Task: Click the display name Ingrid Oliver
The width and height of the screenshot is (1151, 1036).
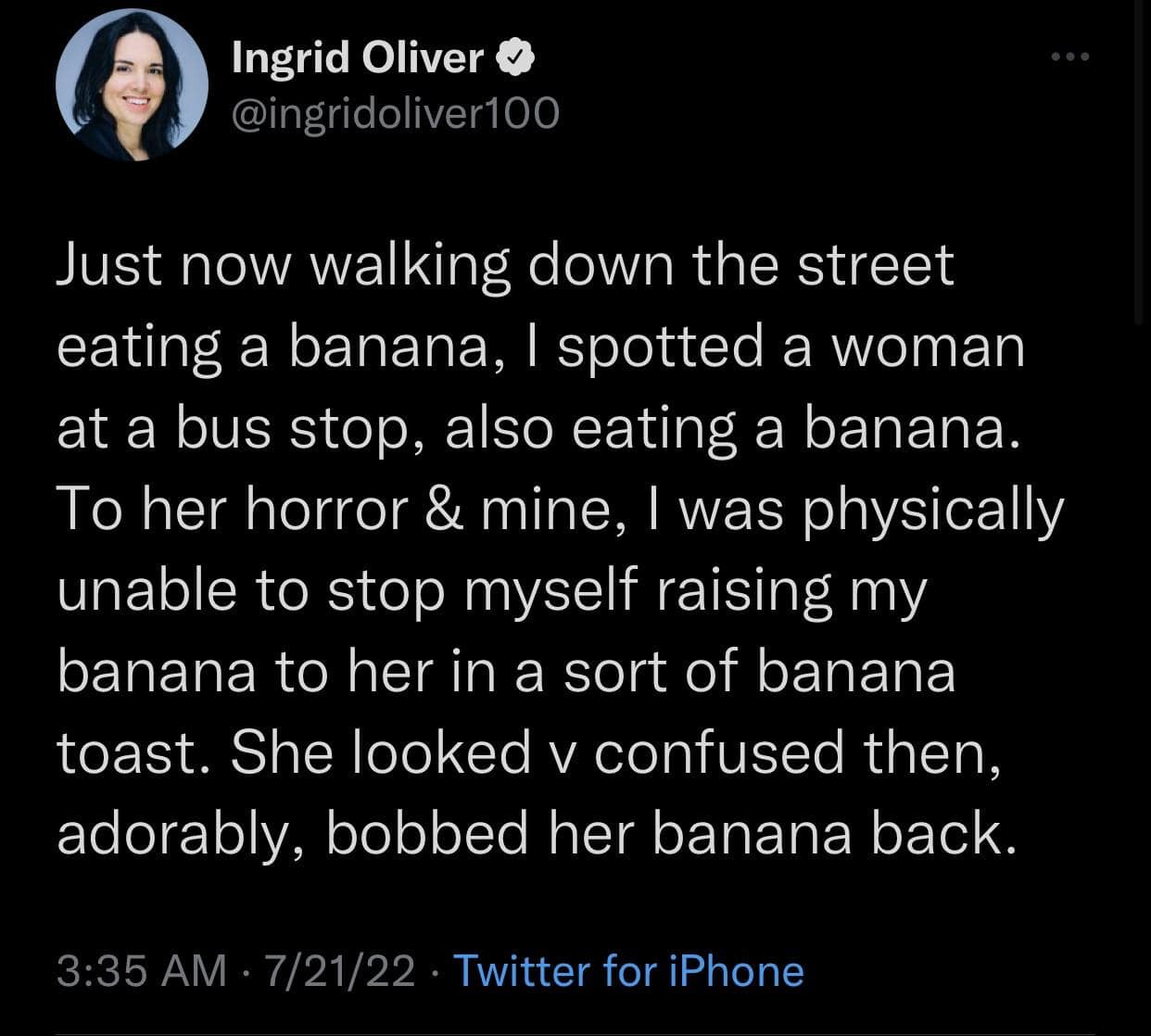Action: [358, 58]
